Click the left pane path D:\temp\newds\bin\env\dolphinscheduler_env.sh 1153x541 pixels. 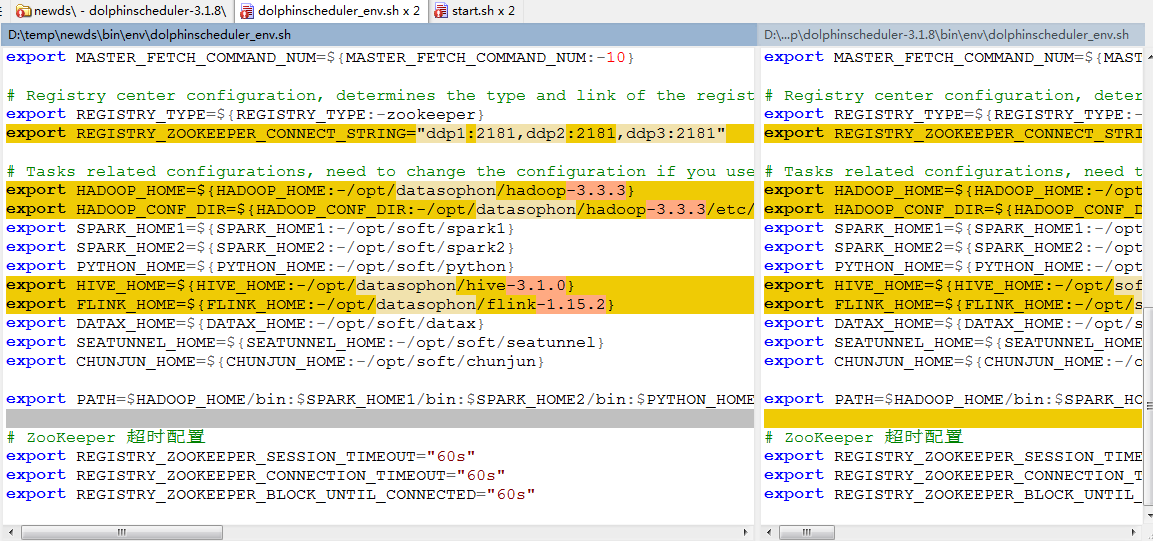[150, 35]
